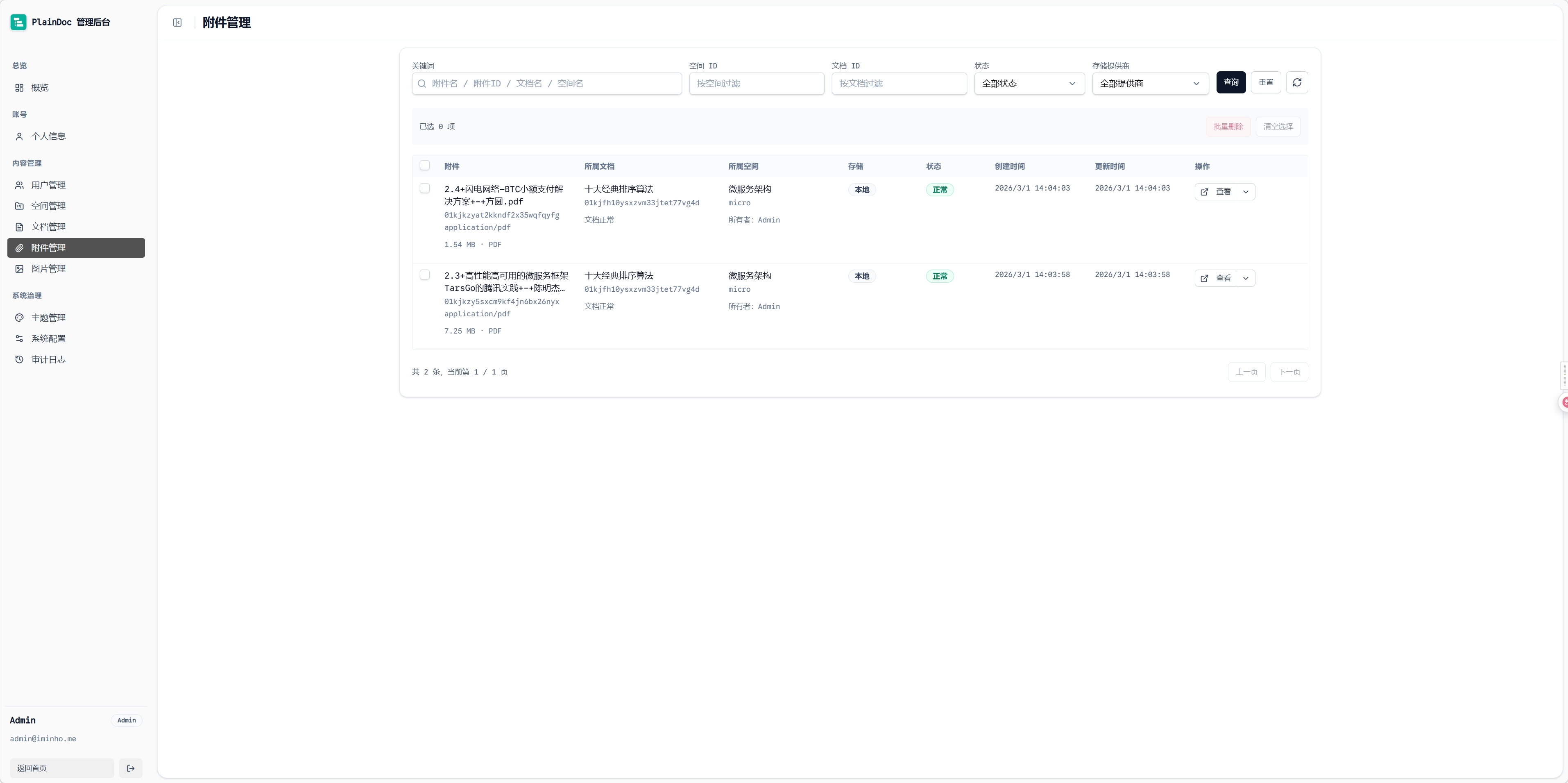Click file name 2.4+闪电网络-BTC小额支付解决方案
The height and width of the screenshot is (783, 1568).
pyautogui.click(x=504, y=195)
